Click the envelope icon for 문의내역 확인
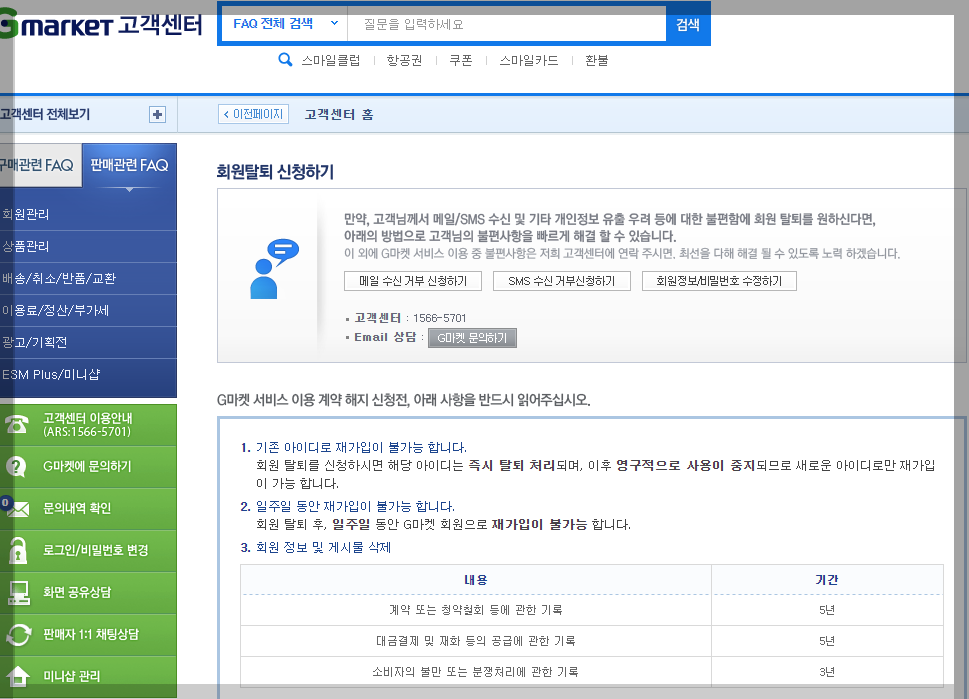This screenshot has height=699, width=969. click(x=17, y=509)
